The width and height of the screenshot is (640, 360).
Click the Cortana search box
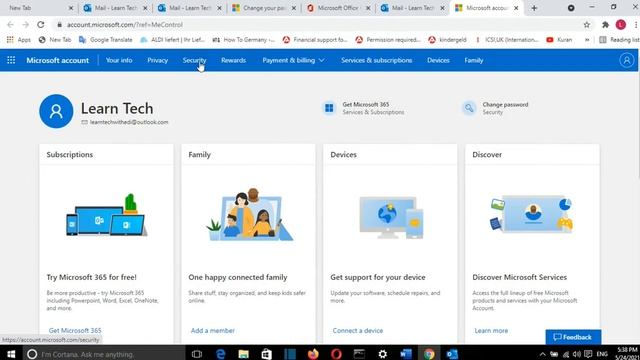coord(104,354)
